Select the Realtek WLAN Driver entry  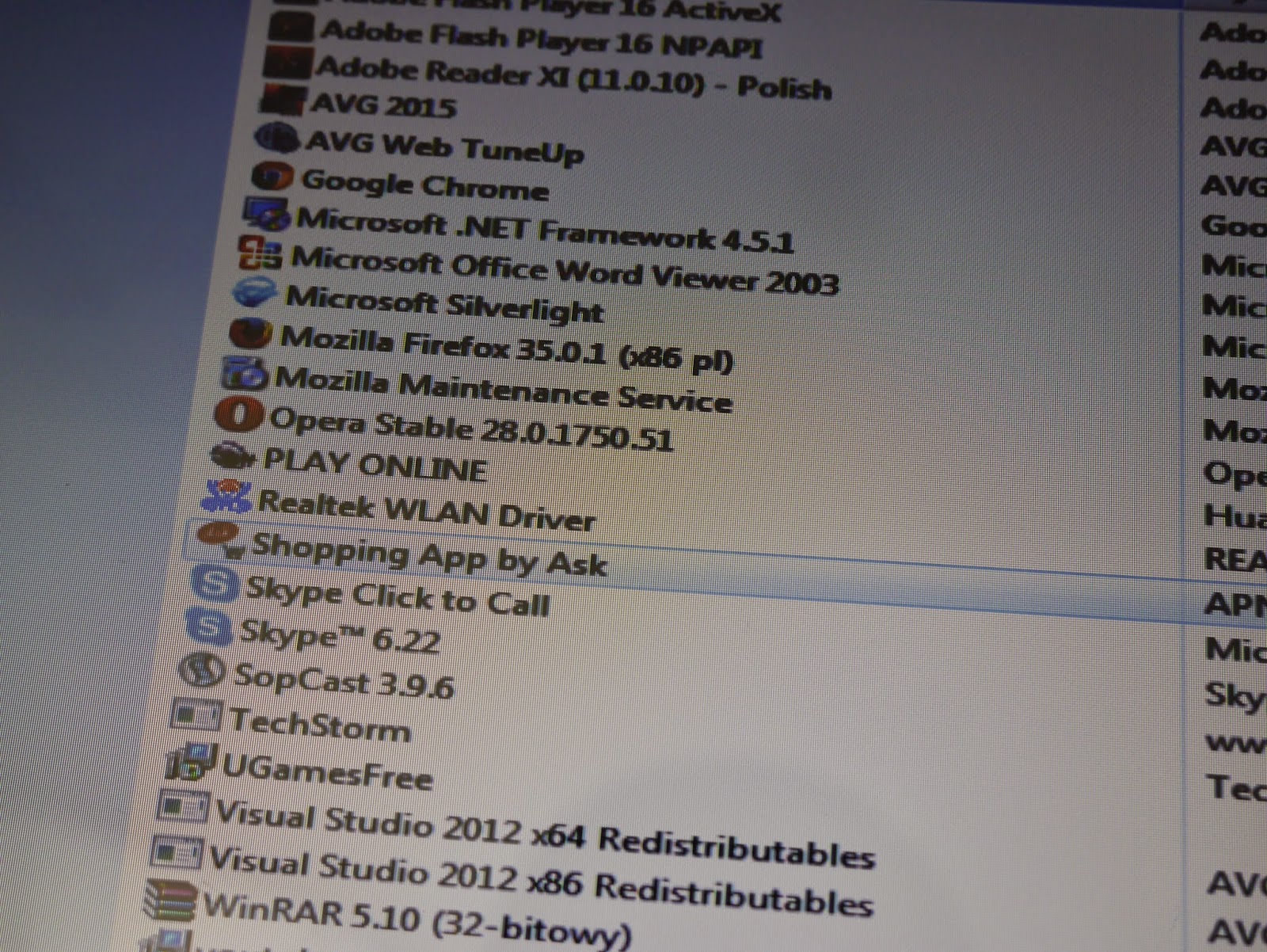[x=427, y=511]
